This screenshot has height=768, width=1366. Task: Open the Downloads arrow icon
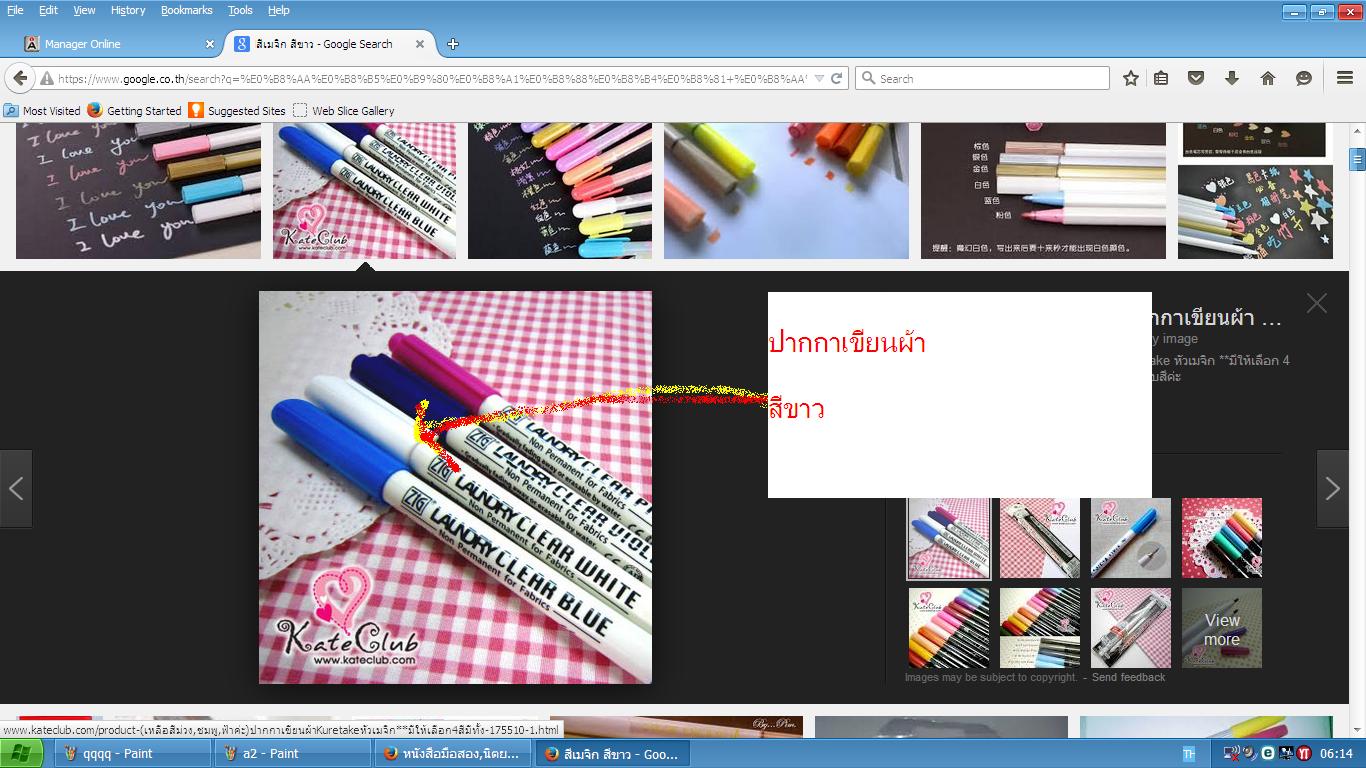1232,78
